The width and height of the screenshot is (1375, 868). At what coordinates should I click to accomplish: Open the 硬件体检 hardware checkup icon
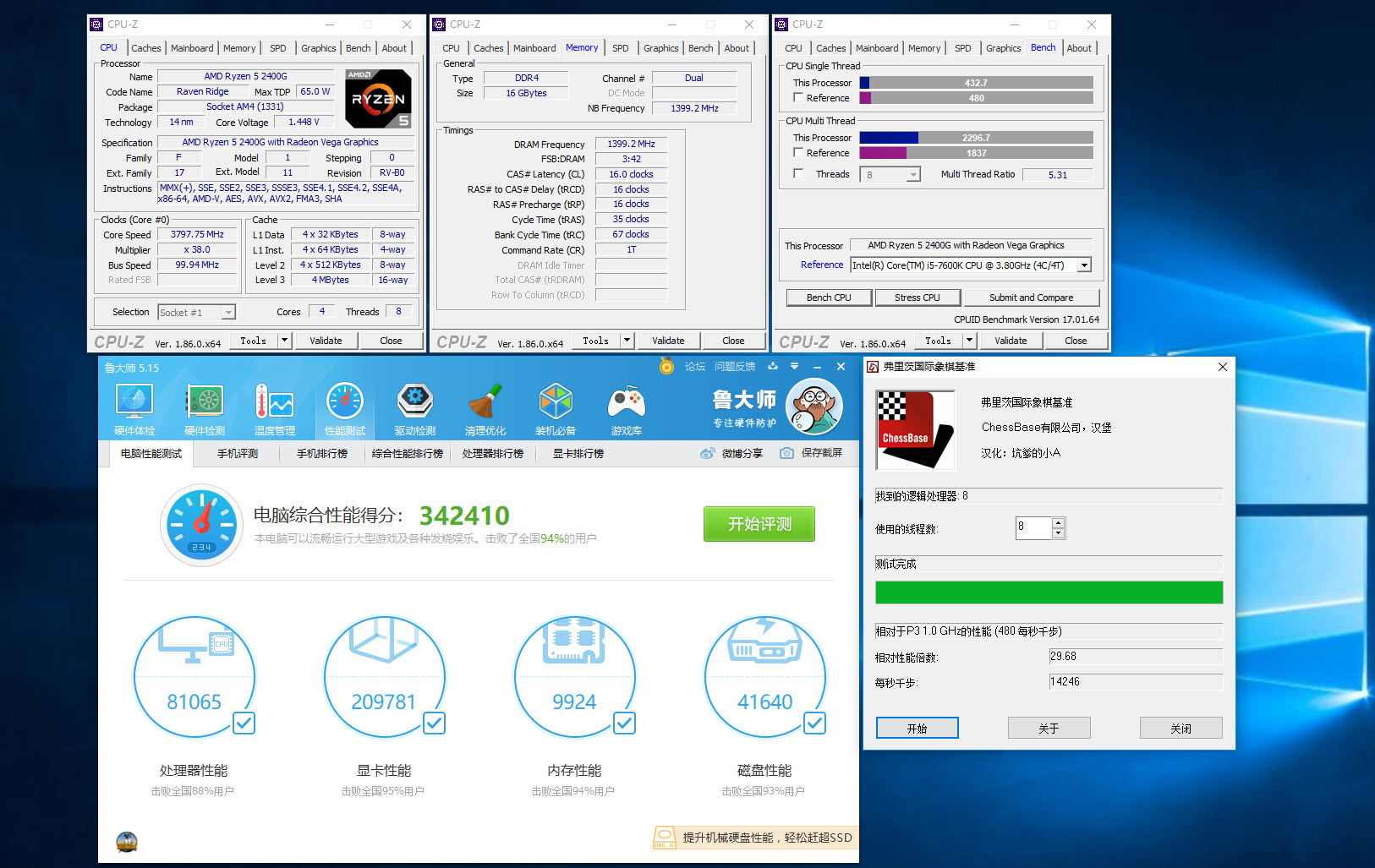(x=134, y=402)
